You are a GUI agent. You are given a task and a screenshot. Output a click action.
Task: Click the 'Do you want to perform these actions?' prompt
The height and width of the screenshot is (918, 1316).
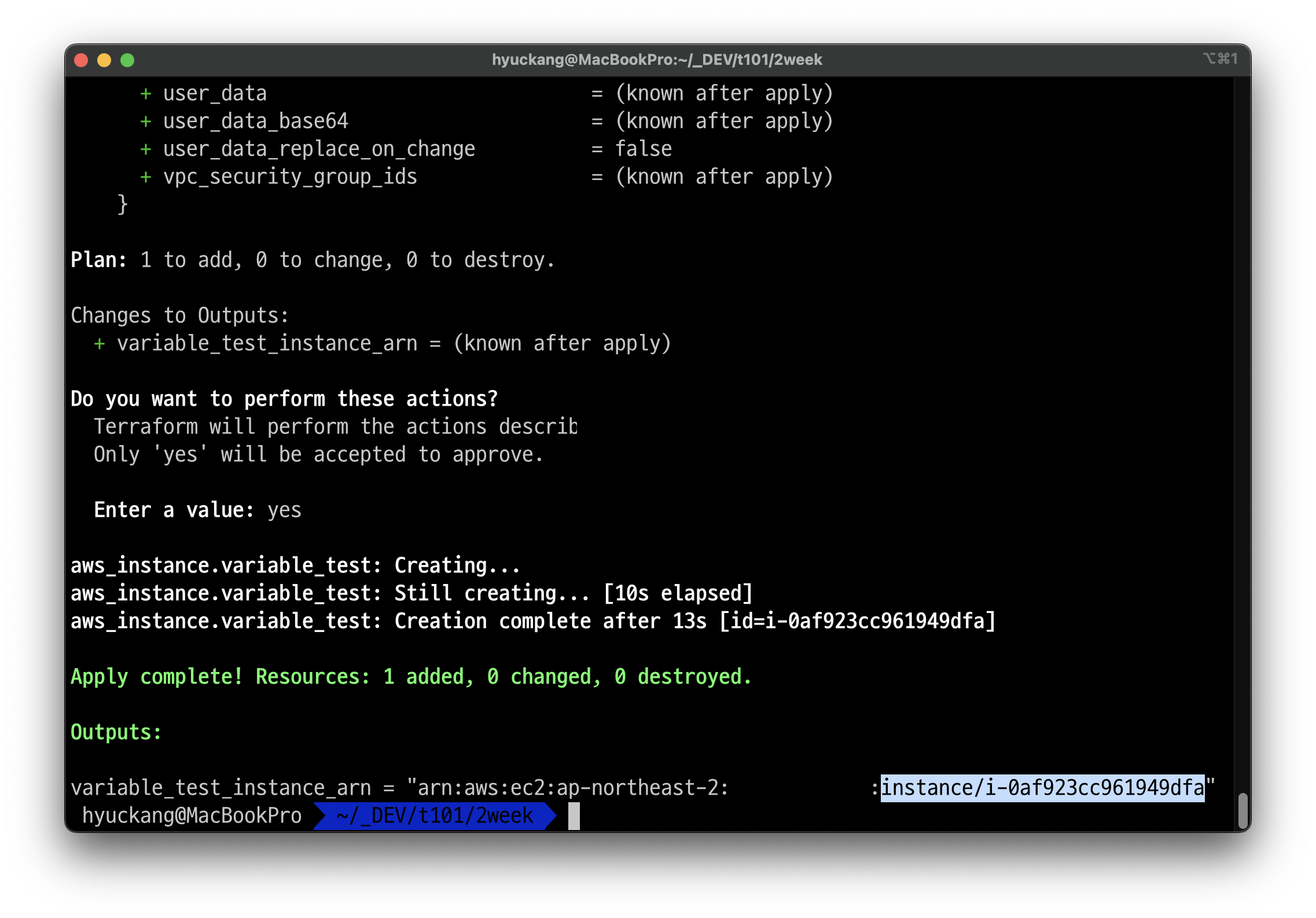pyautogui.click(x=284, y=399)
